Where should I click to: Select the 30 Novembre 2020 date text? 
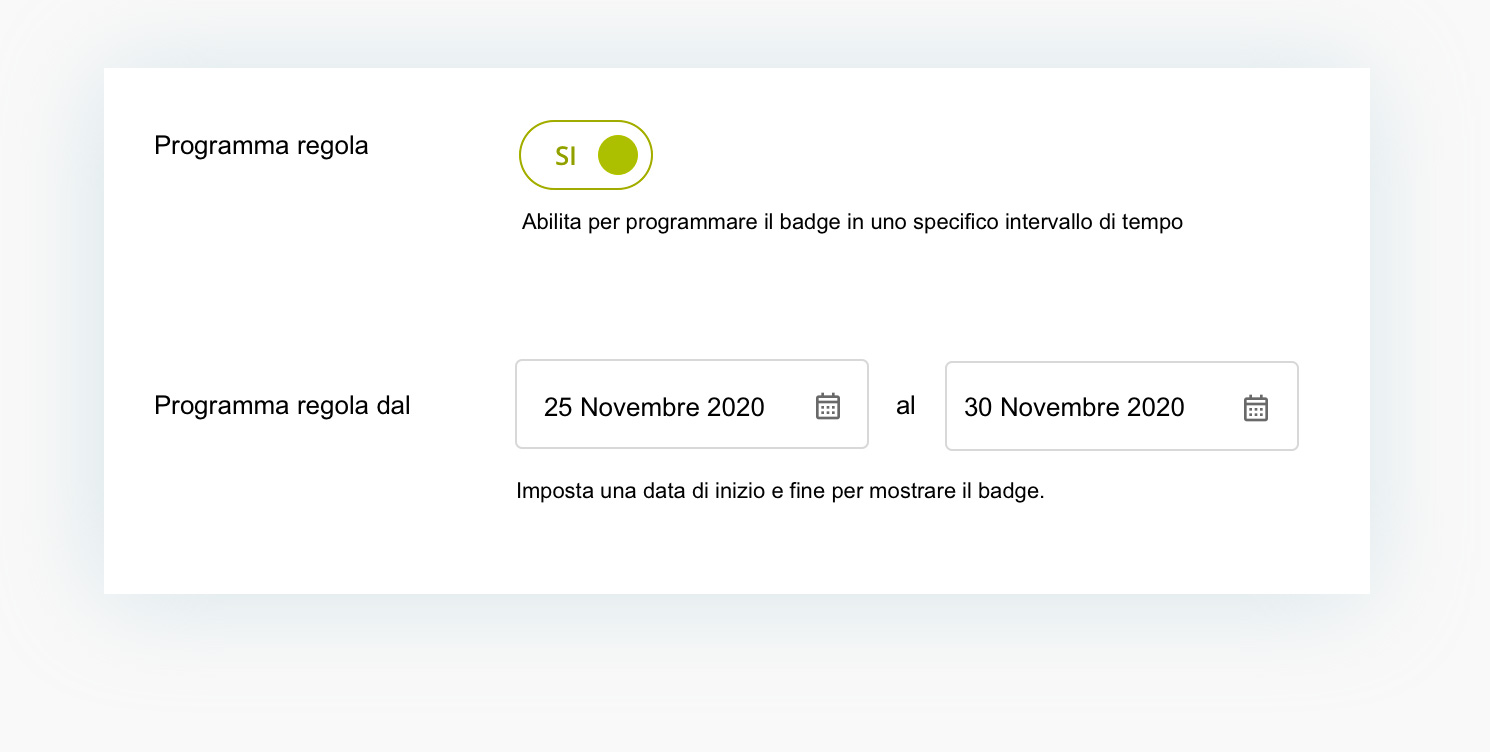coord(1074,407)
